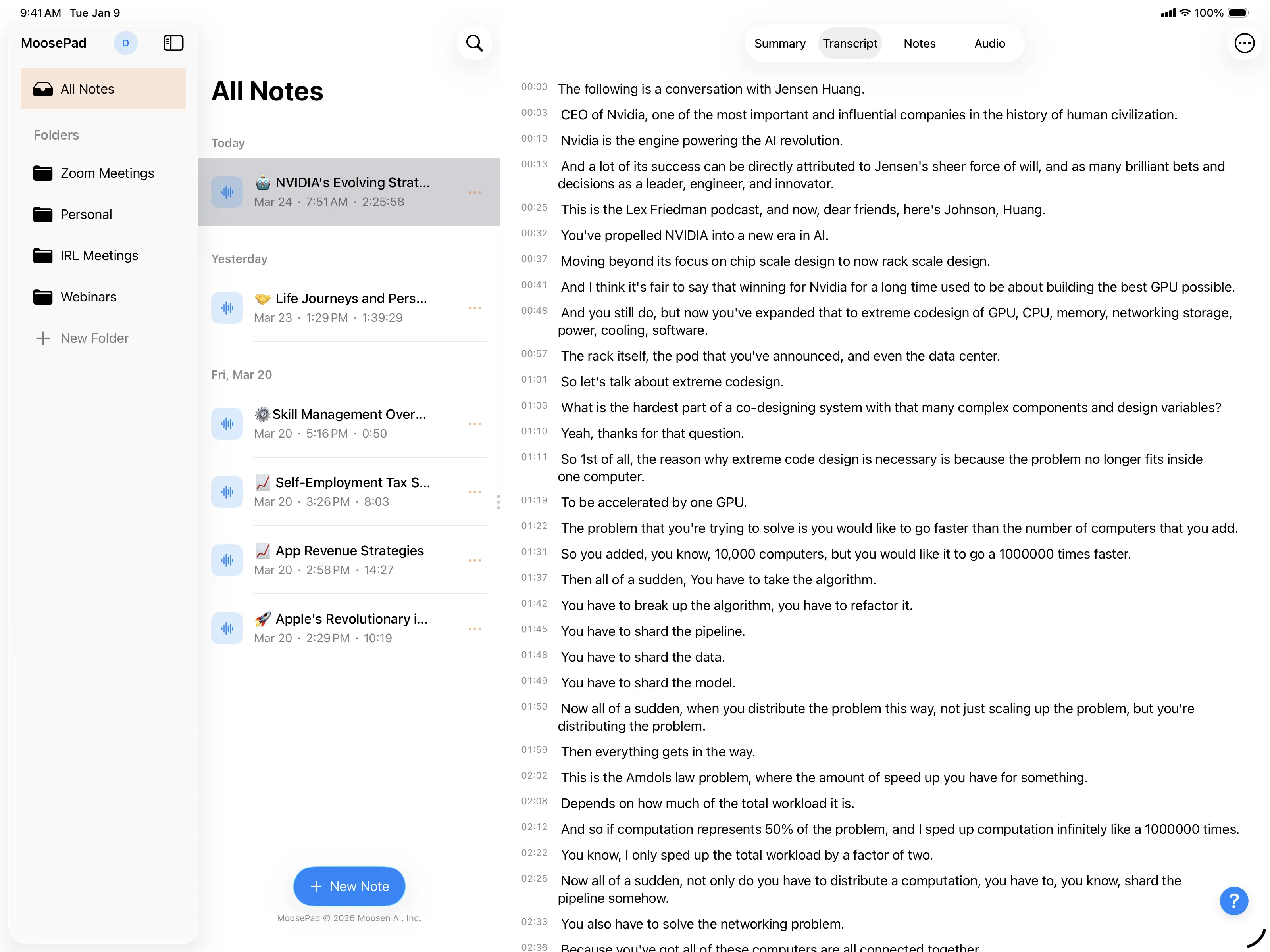Jump to transcript timestamp 00:00

(534, 86)
